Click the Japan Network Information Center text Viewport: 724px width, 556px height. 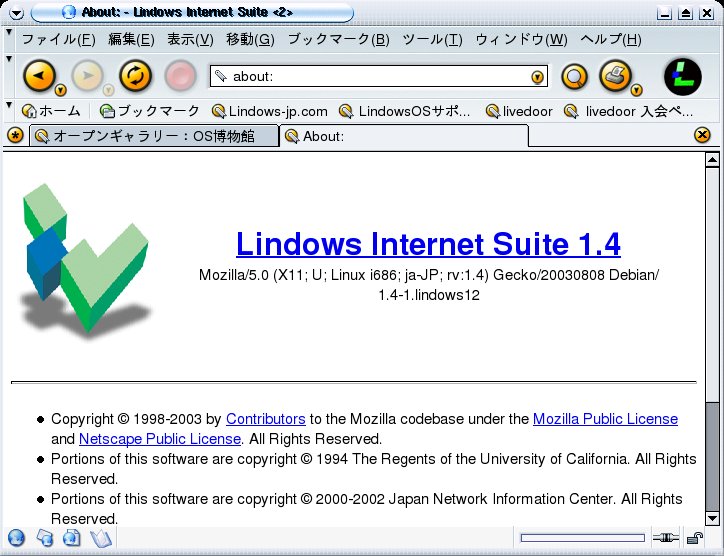click(502, 499)
